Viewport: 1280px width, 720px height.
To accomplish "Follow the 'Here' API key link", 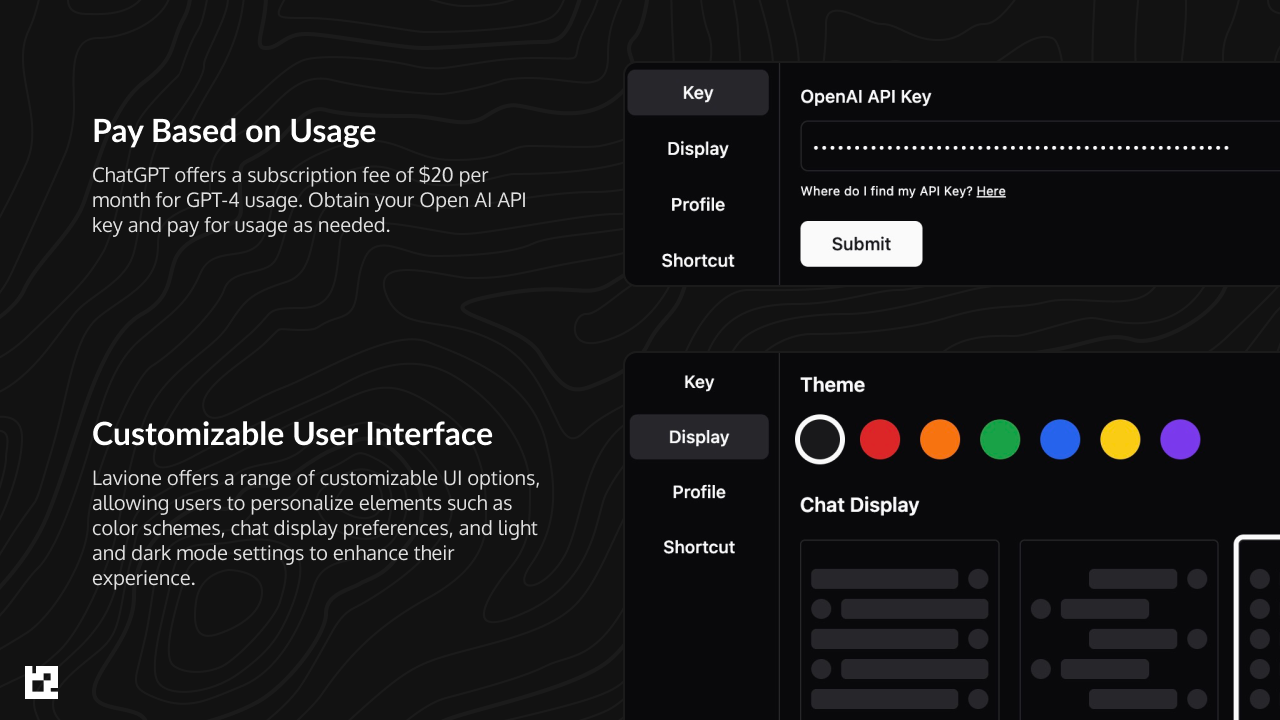I will (991, 191).
